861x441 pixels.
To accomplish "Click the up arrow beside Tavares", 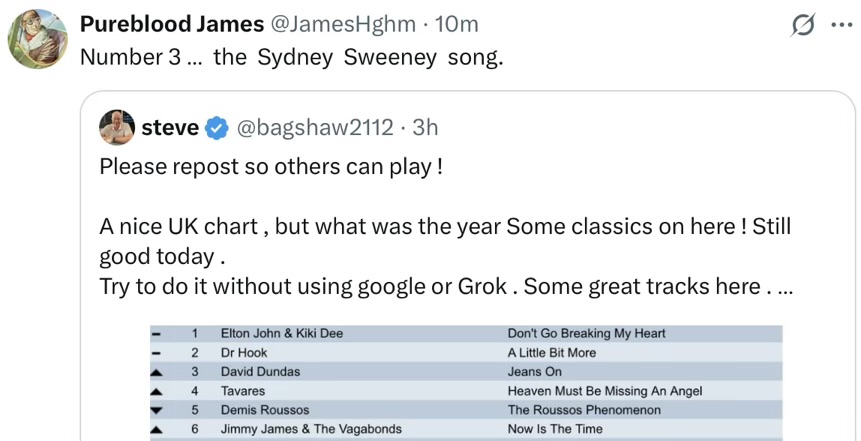I will 156,392.
